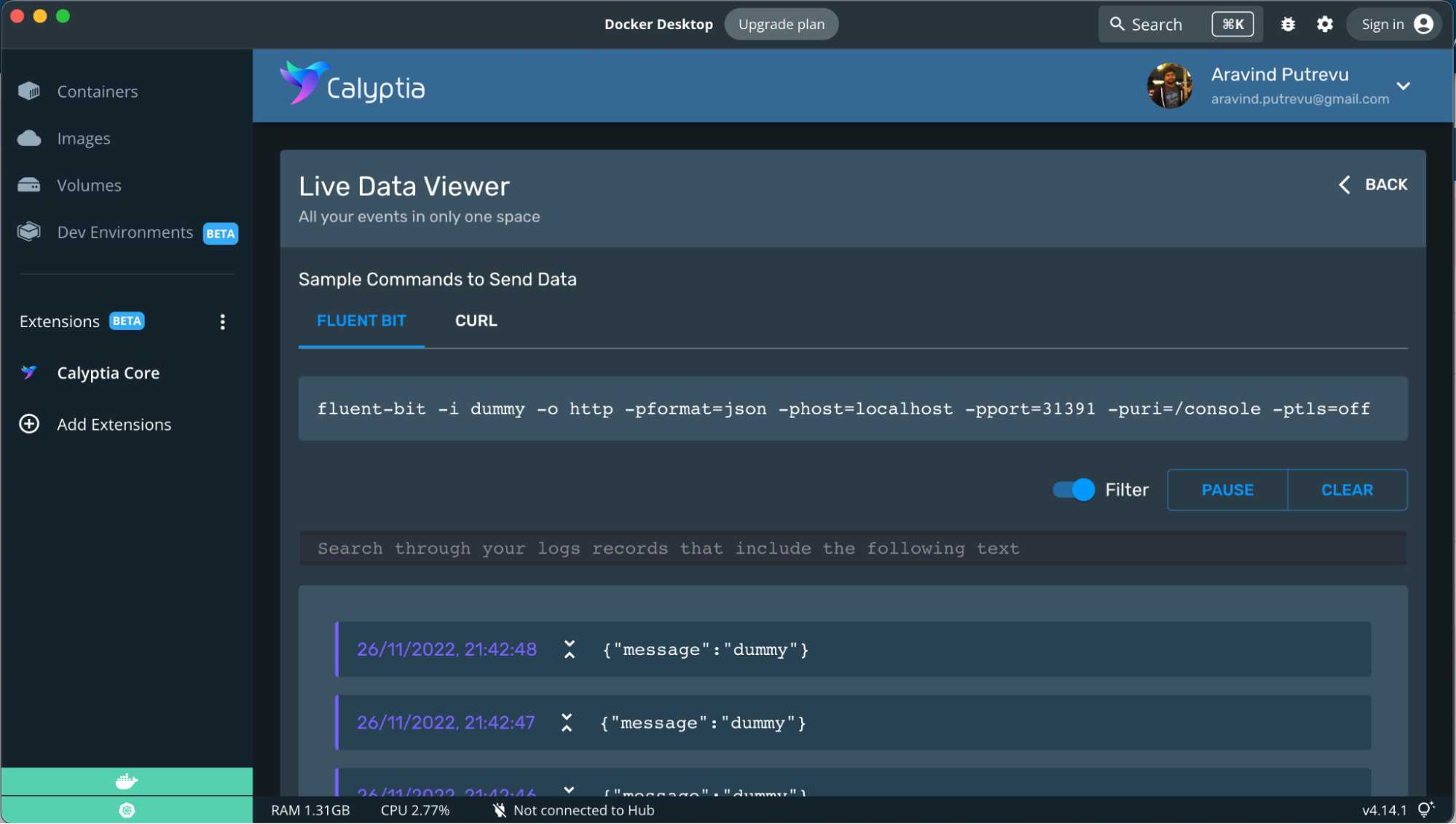Click the log search input field

coord(852,548)
